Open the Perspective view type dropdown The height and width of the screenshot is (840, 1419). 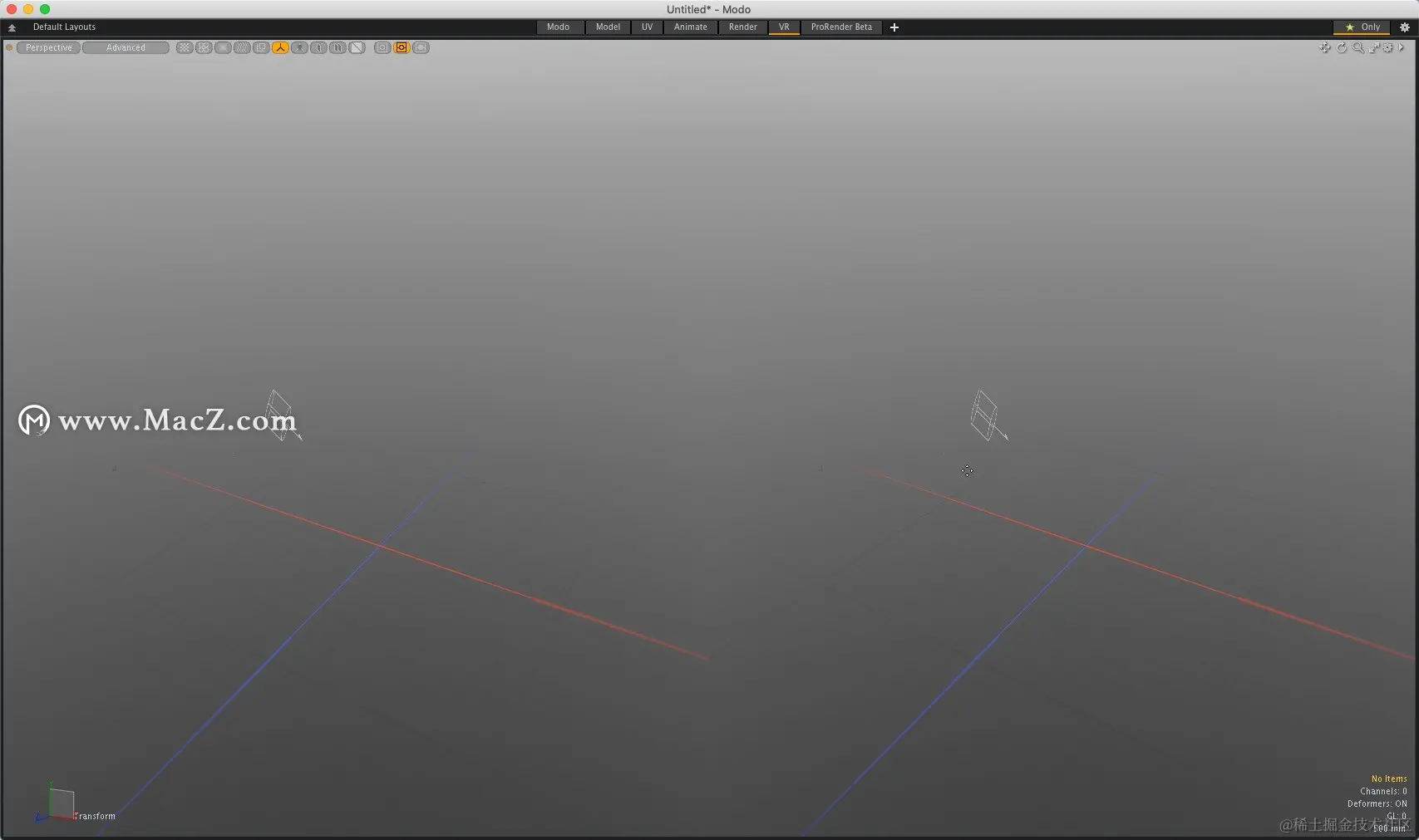49,48
